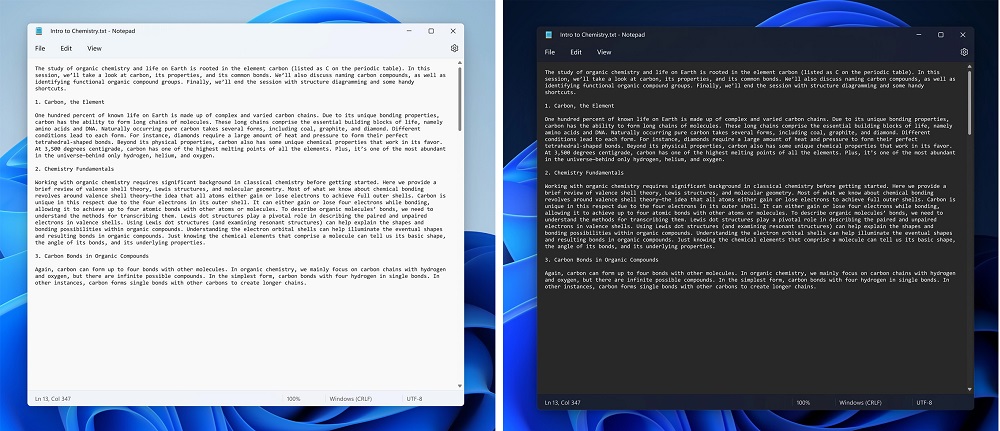Click Notepad app icon in light title bar
The image size is (1000, 431).
click(x=39, y=31)
